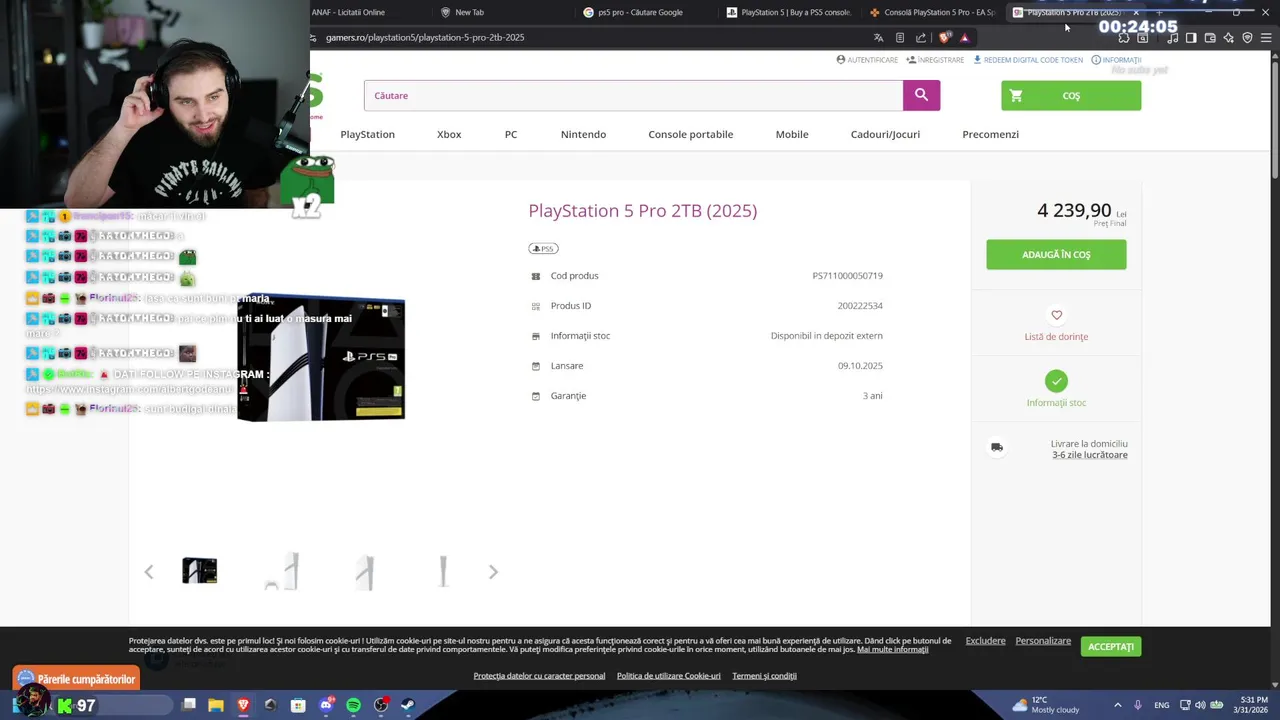Screen dimensions: 1280x720
Task: Open the Xbox category menu
Action: coord(449,134)
